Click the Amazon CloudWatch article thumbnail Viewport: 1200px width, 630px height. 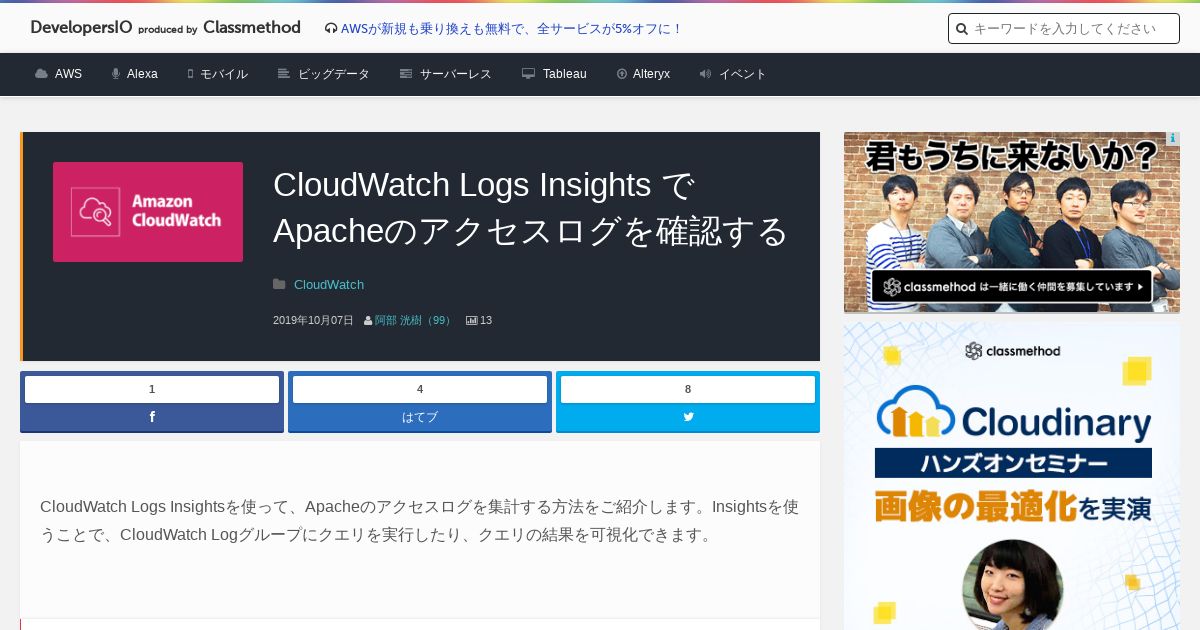(148, 212)
